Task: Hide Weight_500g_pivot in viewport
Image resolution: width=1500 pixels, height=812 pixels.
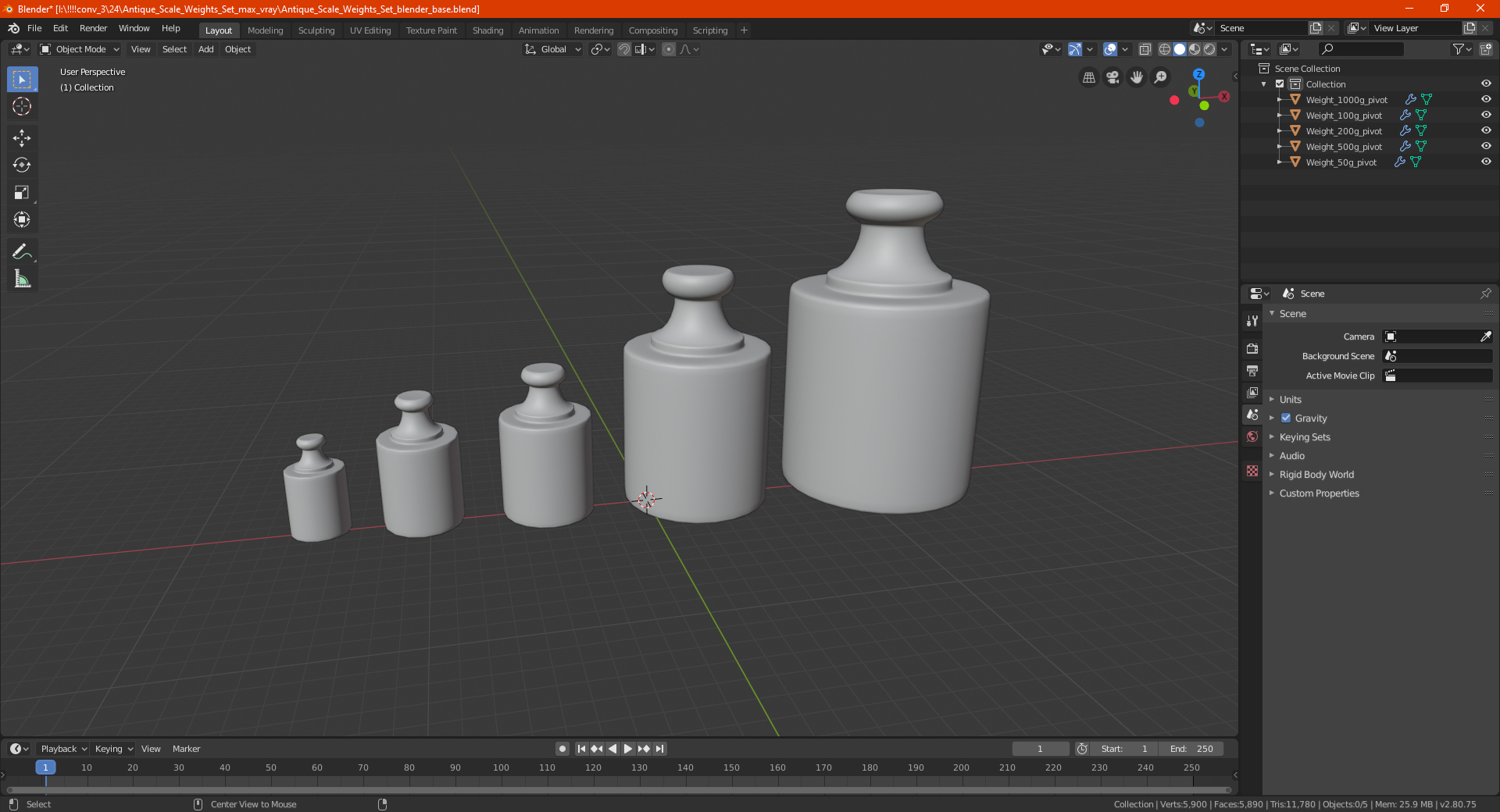Action: pos(1486,146)
